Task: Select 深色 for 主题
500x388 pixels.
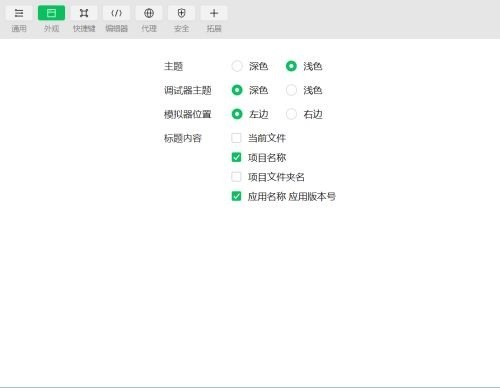Action: (x=237, y=66)
